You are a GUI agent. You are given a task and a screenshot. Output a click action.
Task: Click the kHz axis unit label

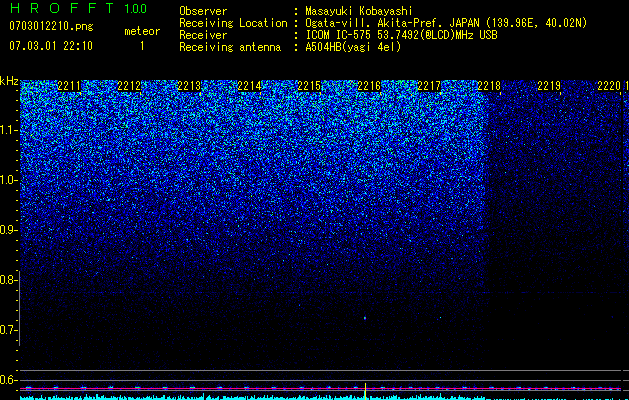[x=9, y=81]
